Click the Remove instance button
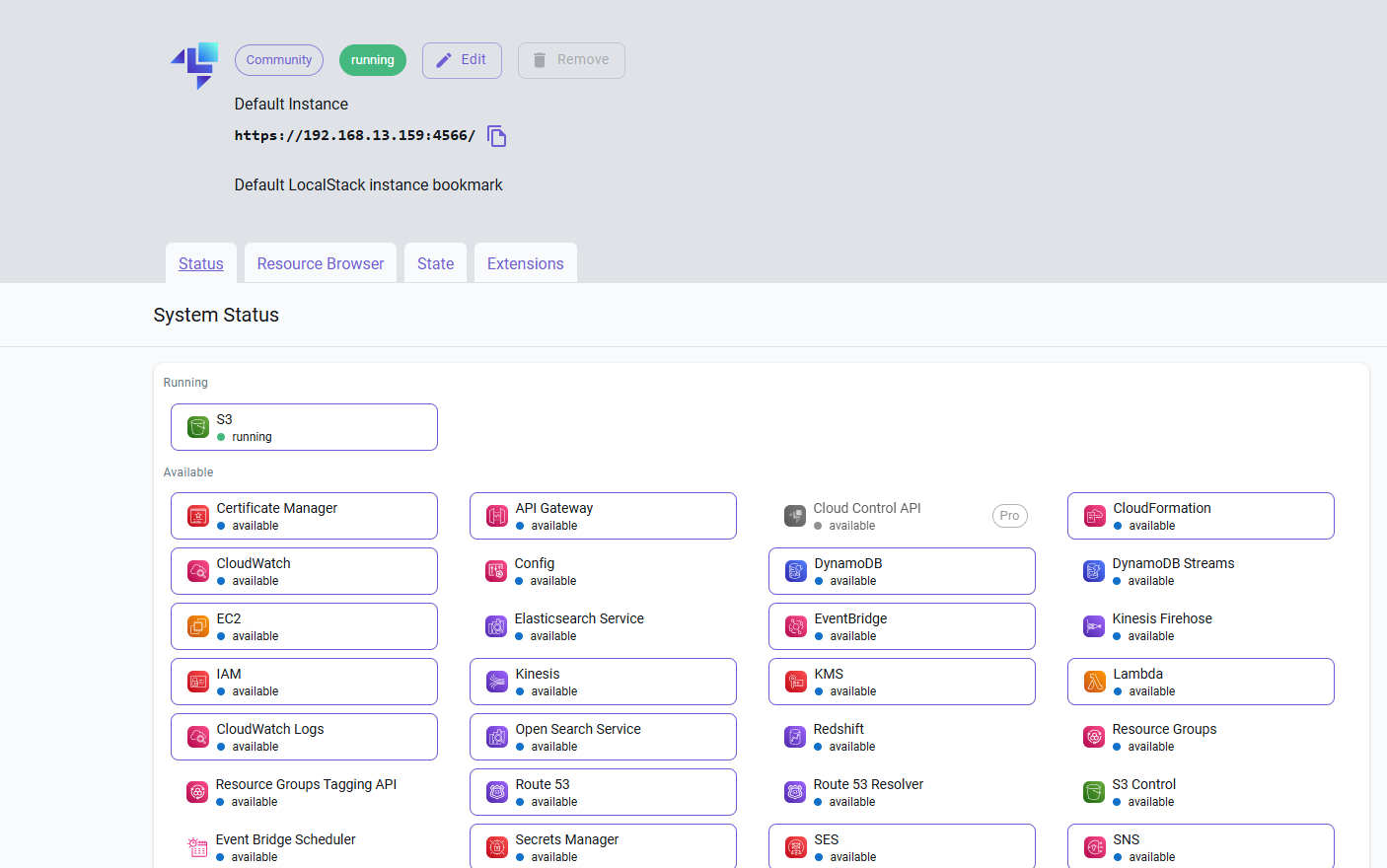 coord(571,60)
